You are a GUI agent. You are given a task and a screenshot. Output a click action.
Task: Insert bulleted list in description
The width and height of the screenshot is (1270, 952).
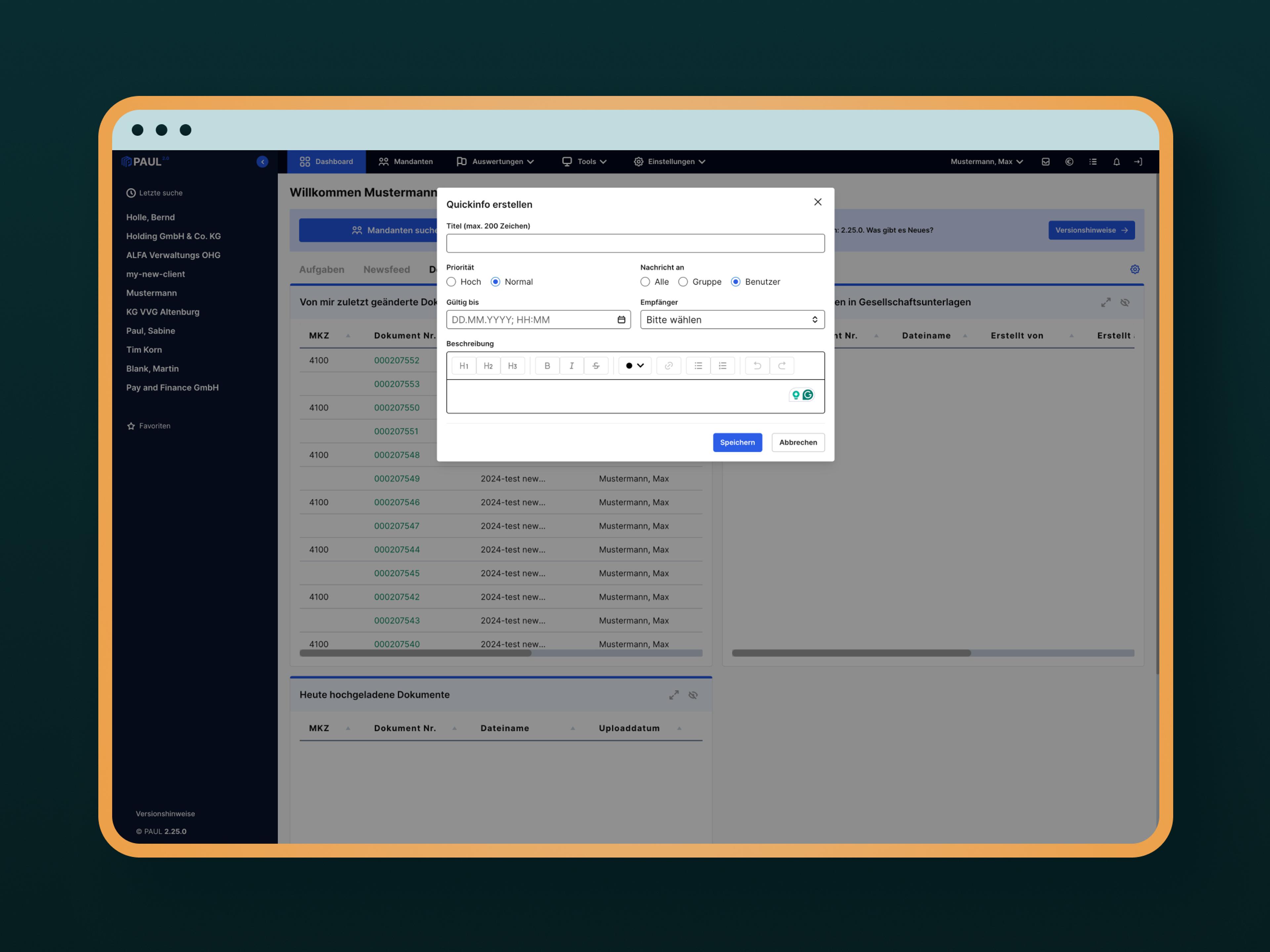click(698, 366)
